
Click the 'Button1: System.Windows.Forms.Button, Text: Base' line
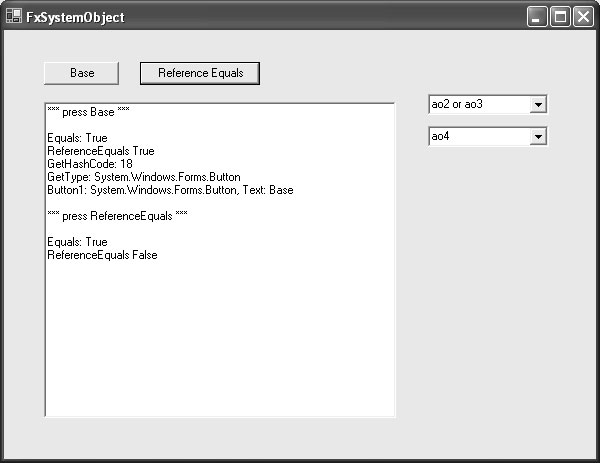click(x=170, y=190)
